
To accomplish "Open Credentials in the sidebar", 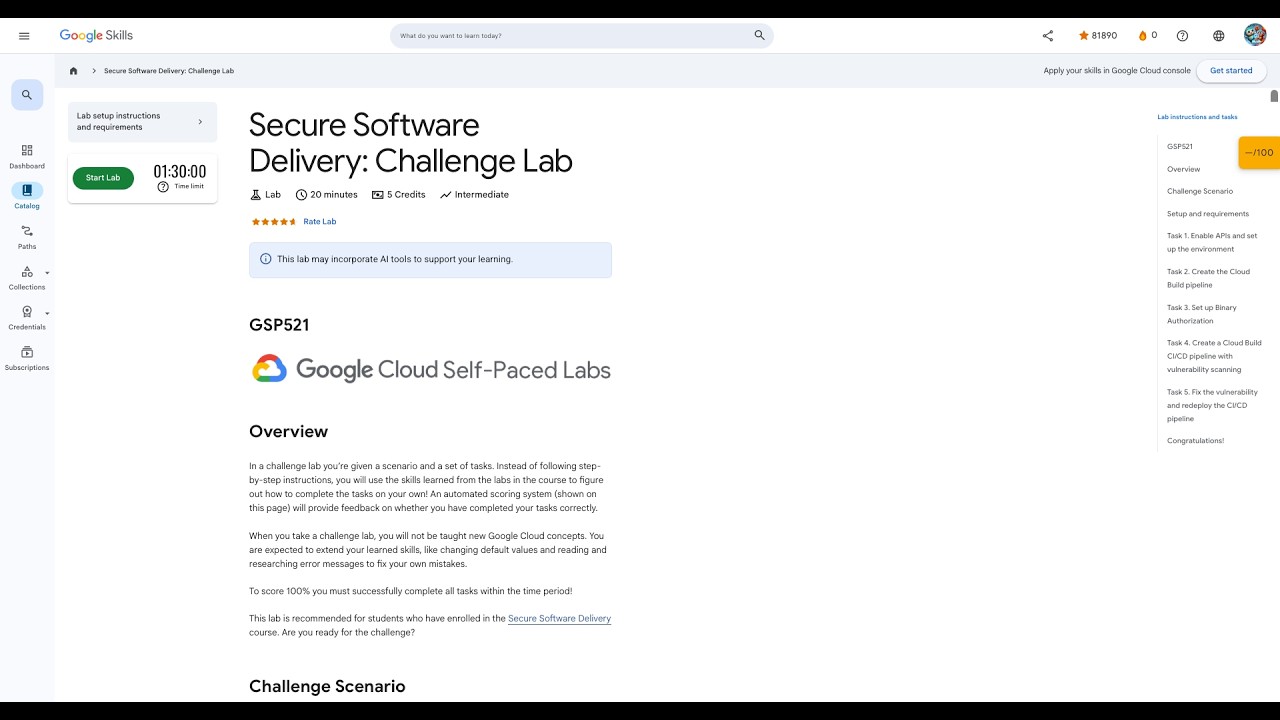I will coord(27,318).
